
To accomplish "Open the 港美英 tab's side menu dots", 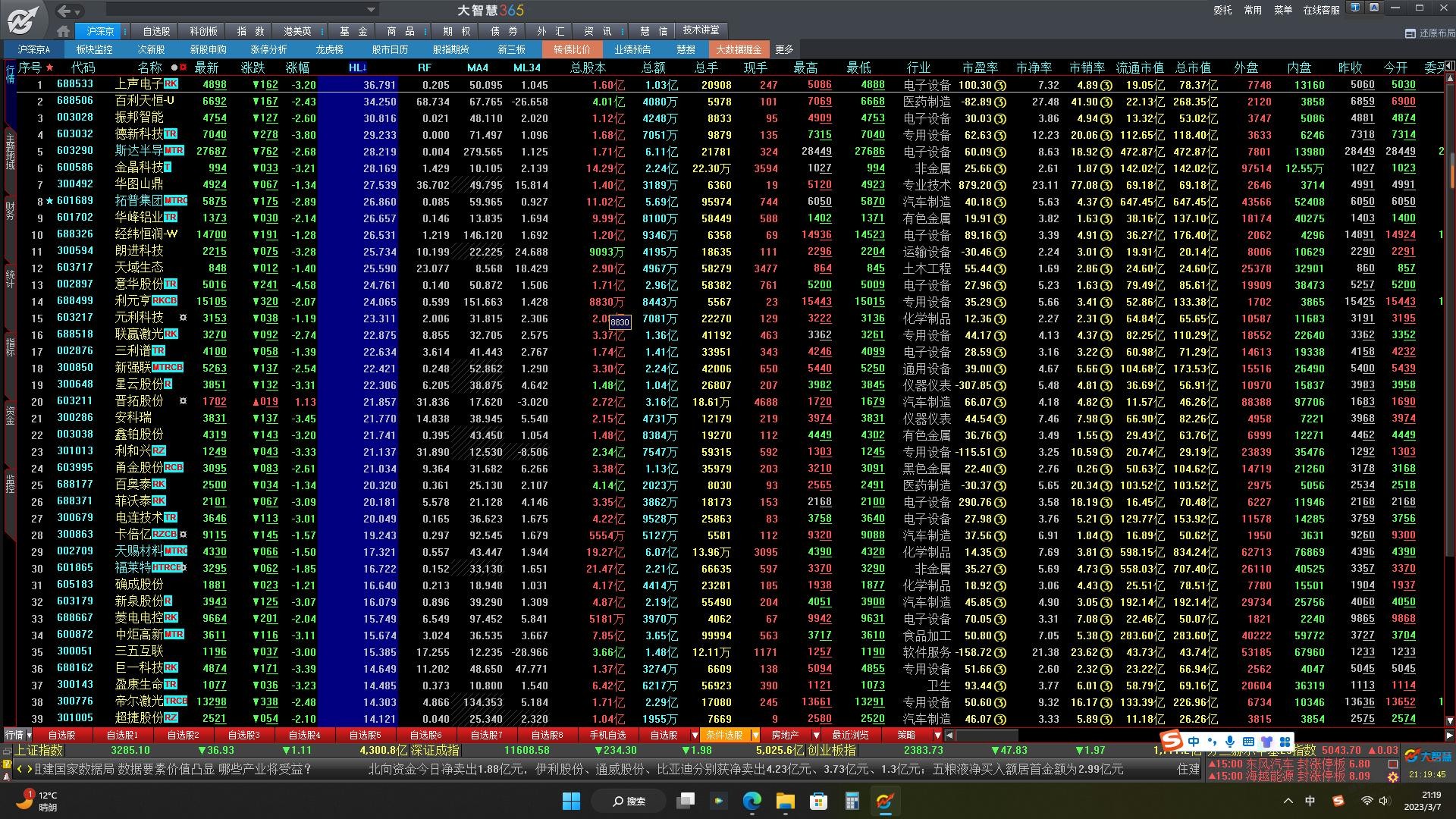I will pyautogui.click(x=322, y=31).
